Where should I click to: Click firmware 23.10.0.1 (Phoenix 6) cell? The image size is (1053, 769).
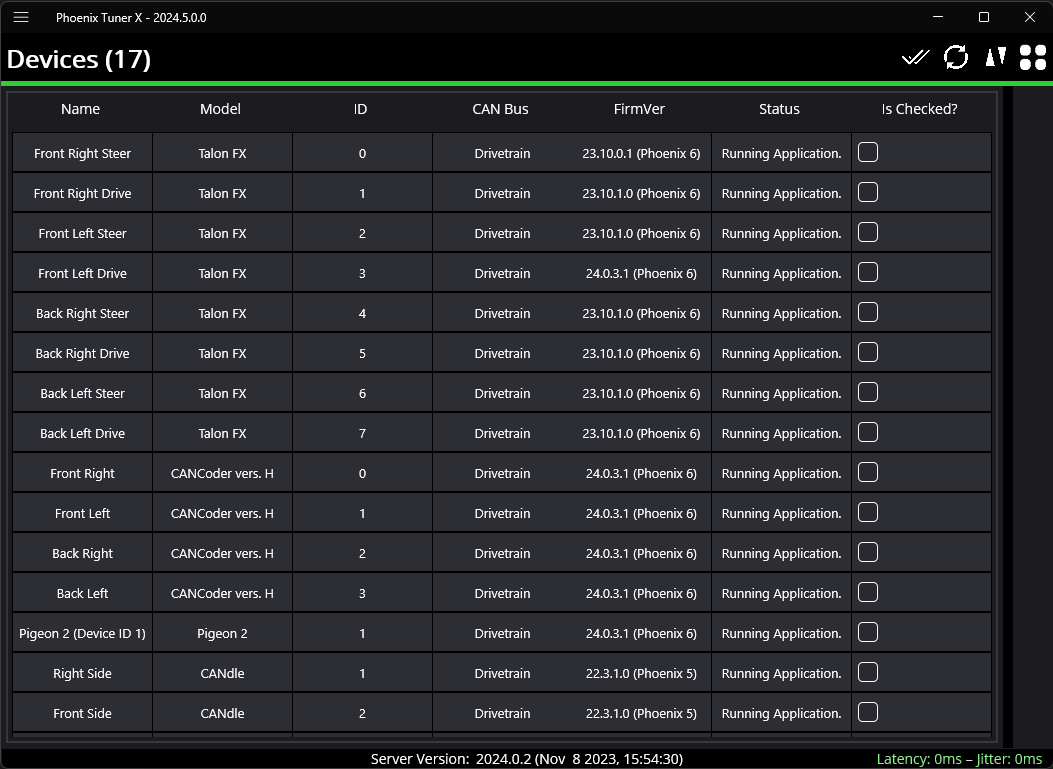point(641,153)
